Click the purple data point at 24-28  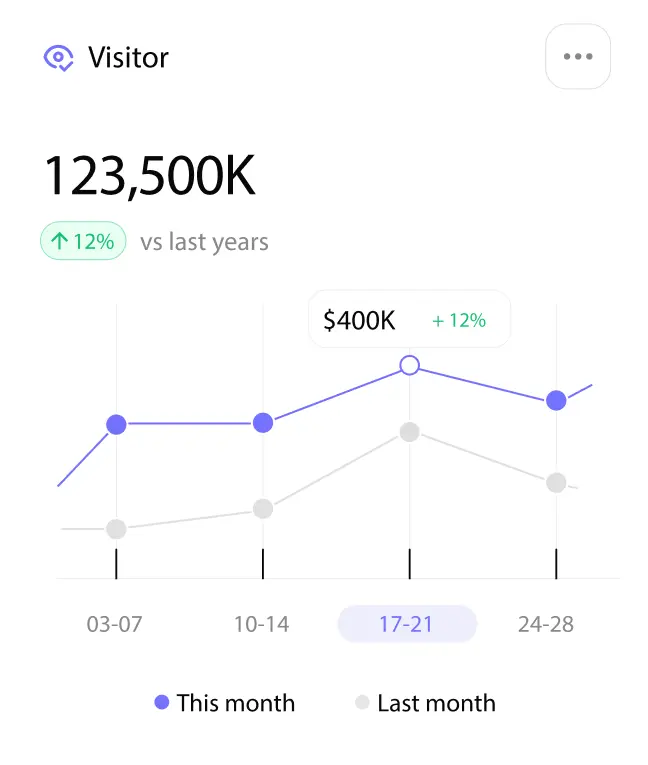(x=556, y=401)
